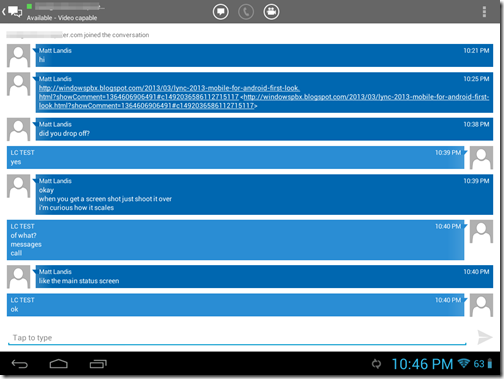Select the 'hi' message text
The image size is (504, 379).
click(42, 60)
